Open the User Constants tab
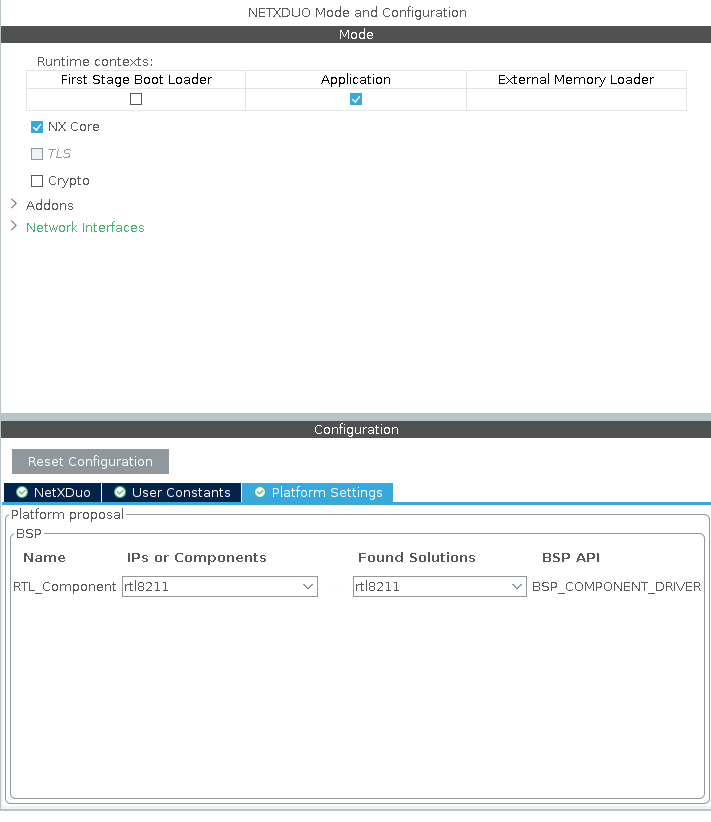This screenshot has width=711, height=822. coord(171,492)
